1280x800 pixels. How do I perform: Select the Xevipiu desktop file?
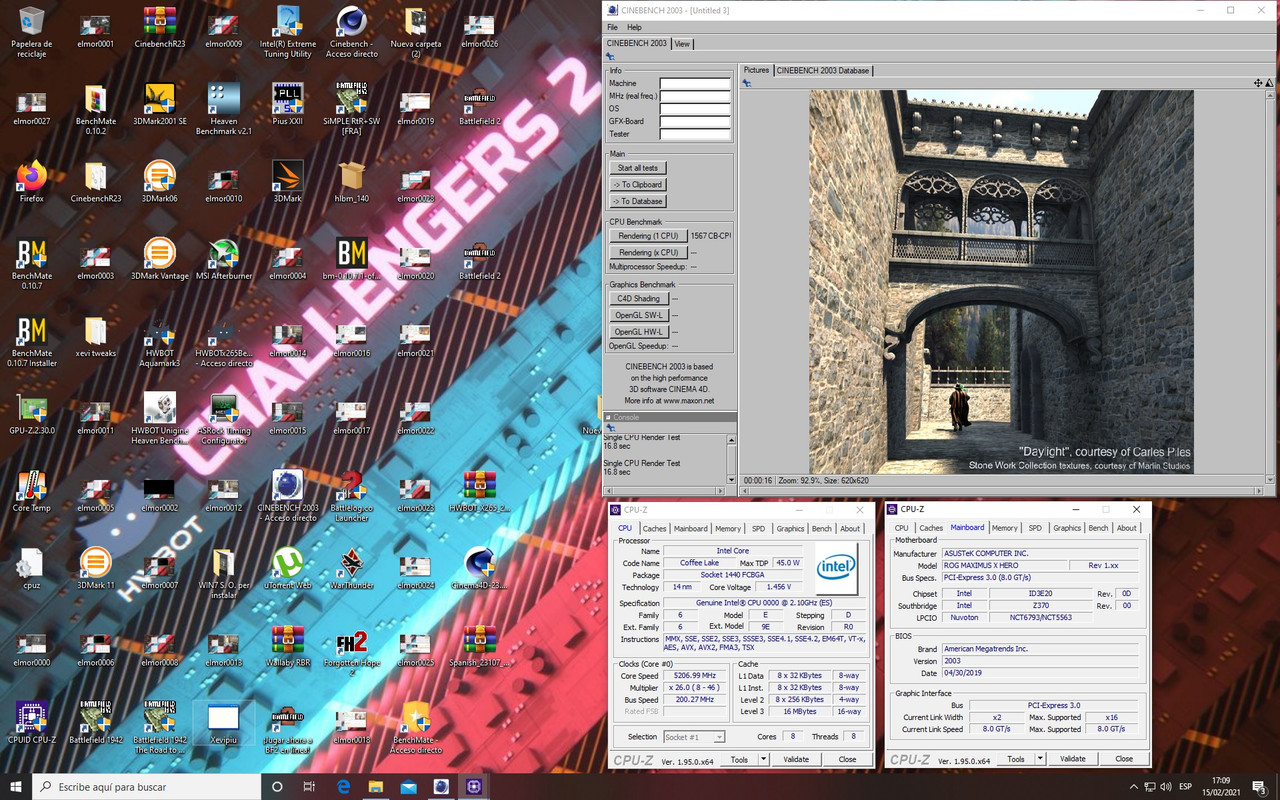click(223, 724)
